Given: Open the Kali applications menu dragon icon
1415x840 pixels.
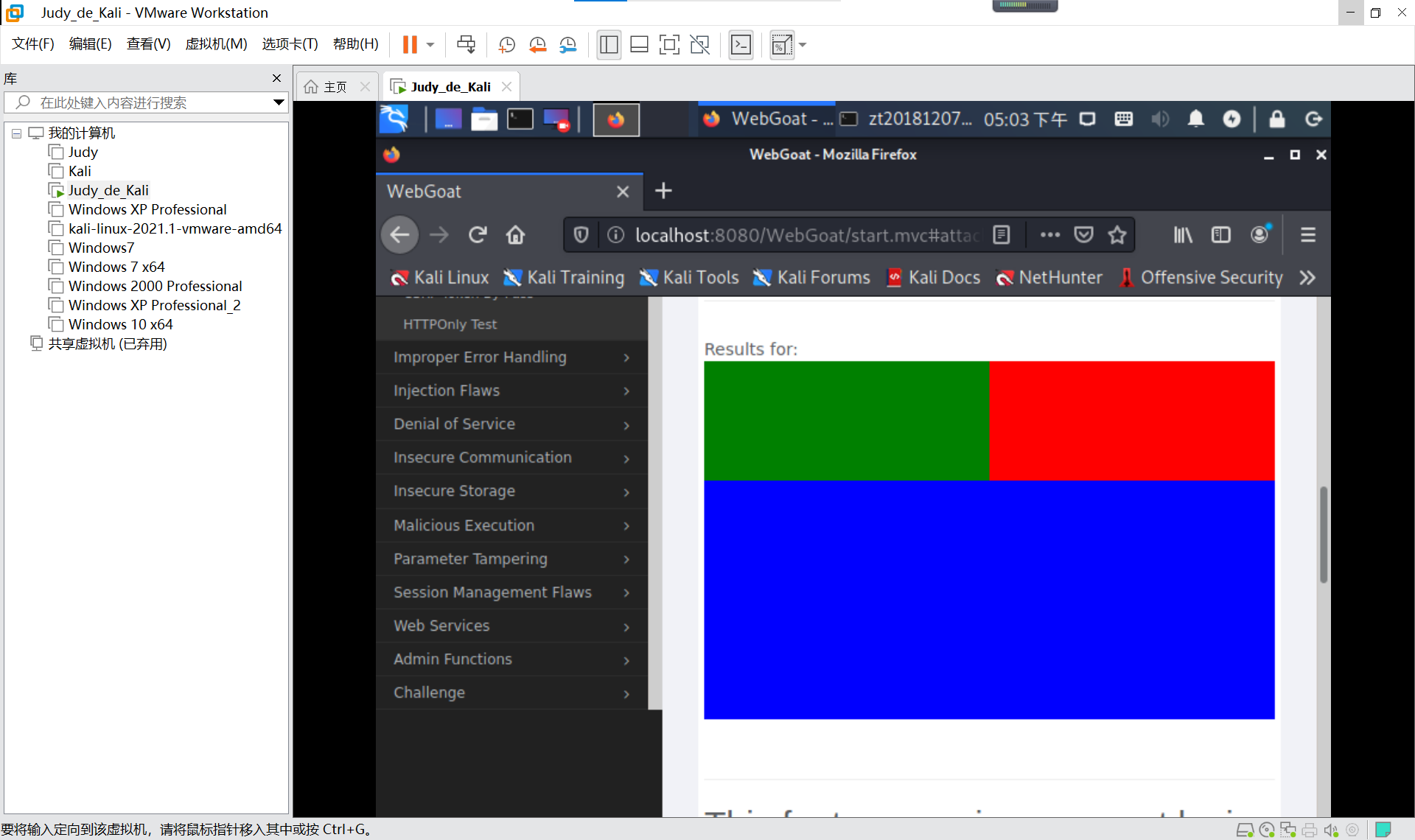Looking at the screenshot, I should 394,119.
